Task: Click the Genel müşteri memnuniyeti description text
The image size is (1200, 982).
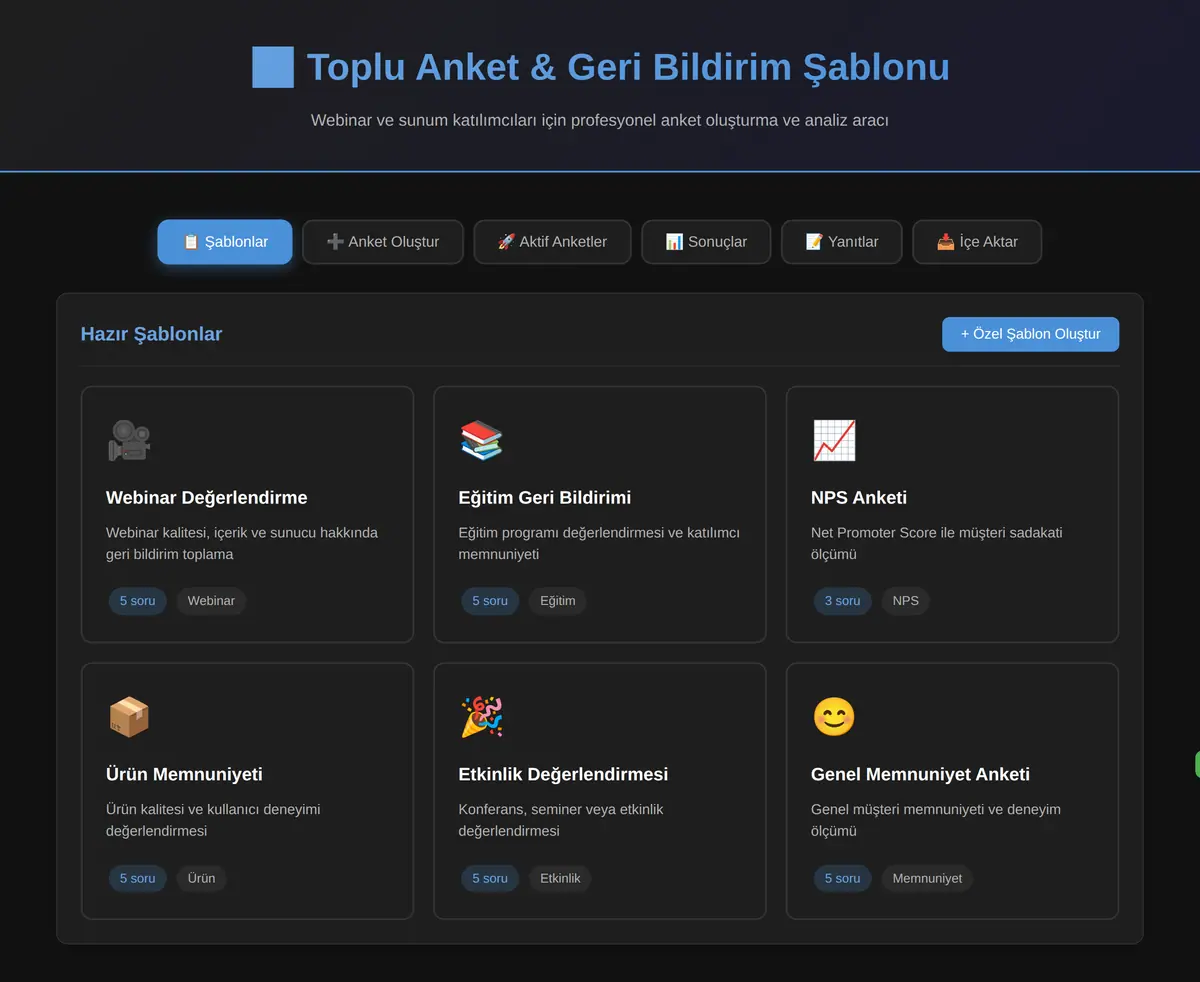Action: (x=936, y=820)
